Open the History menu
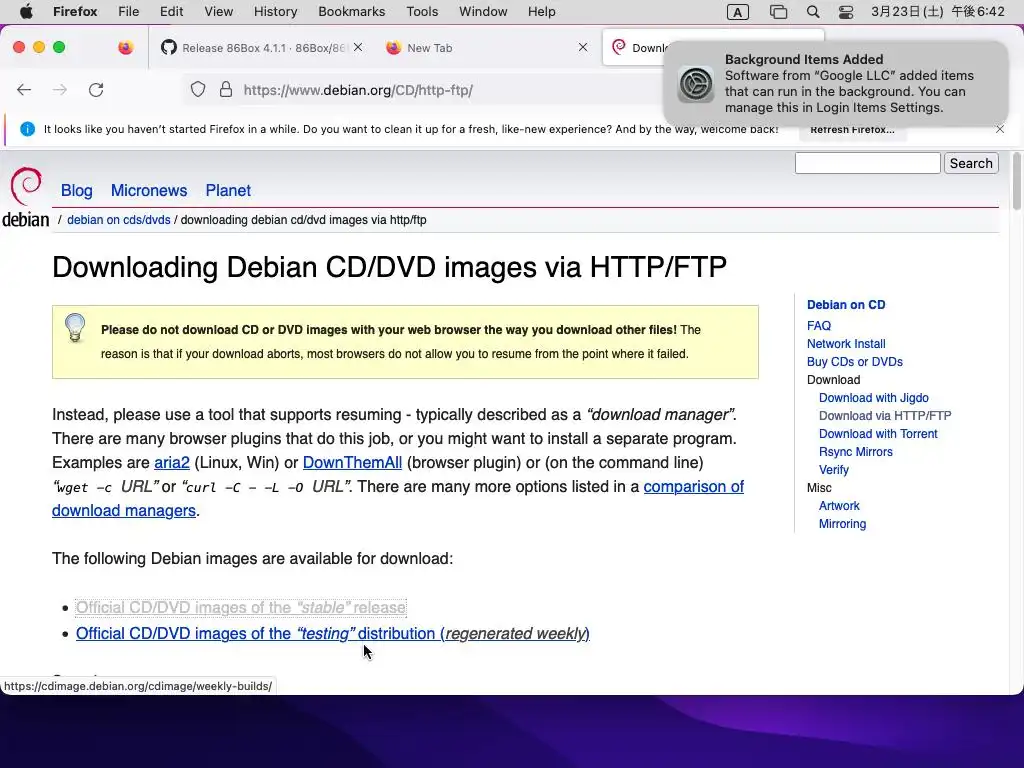The image size is (1024, 768). click(x=276, y=12)
